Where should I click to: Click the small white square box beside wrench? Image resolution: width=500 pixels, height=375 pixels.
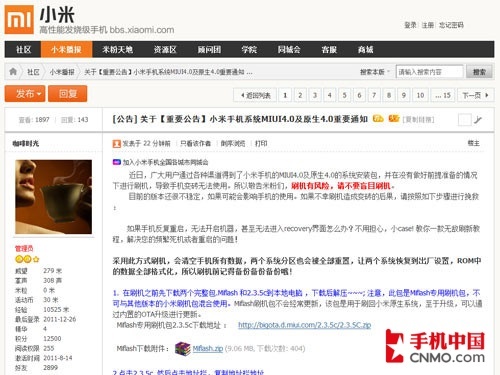(464, 120)
